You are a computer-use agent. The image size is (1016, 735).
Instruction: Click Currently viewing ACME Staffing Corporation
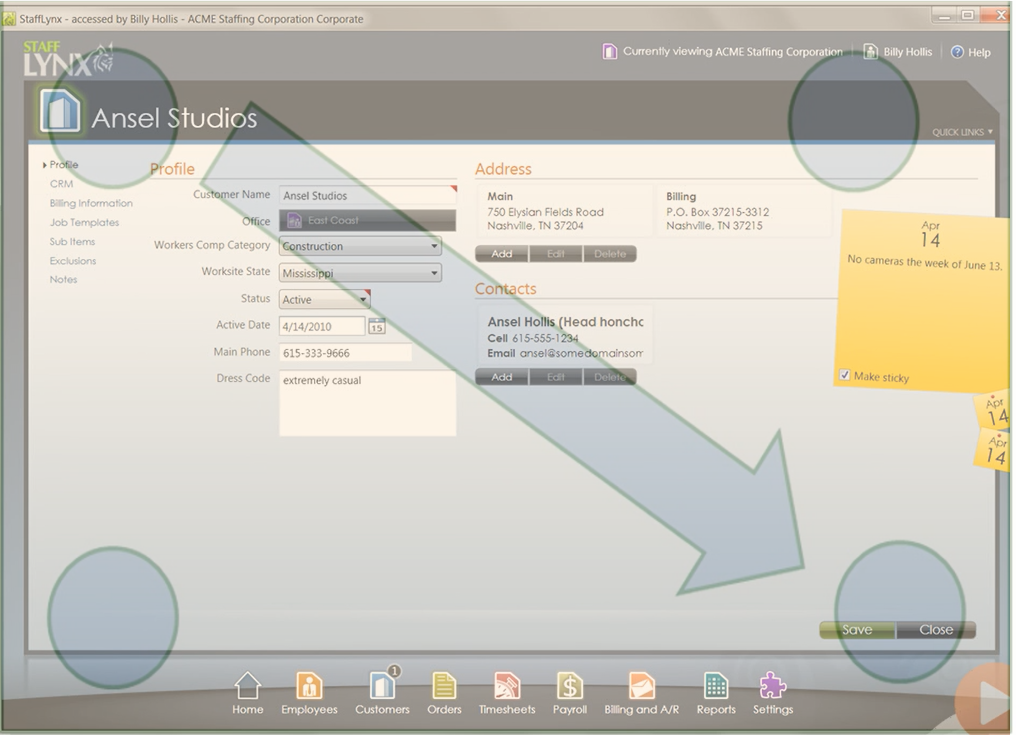(733, 51)
